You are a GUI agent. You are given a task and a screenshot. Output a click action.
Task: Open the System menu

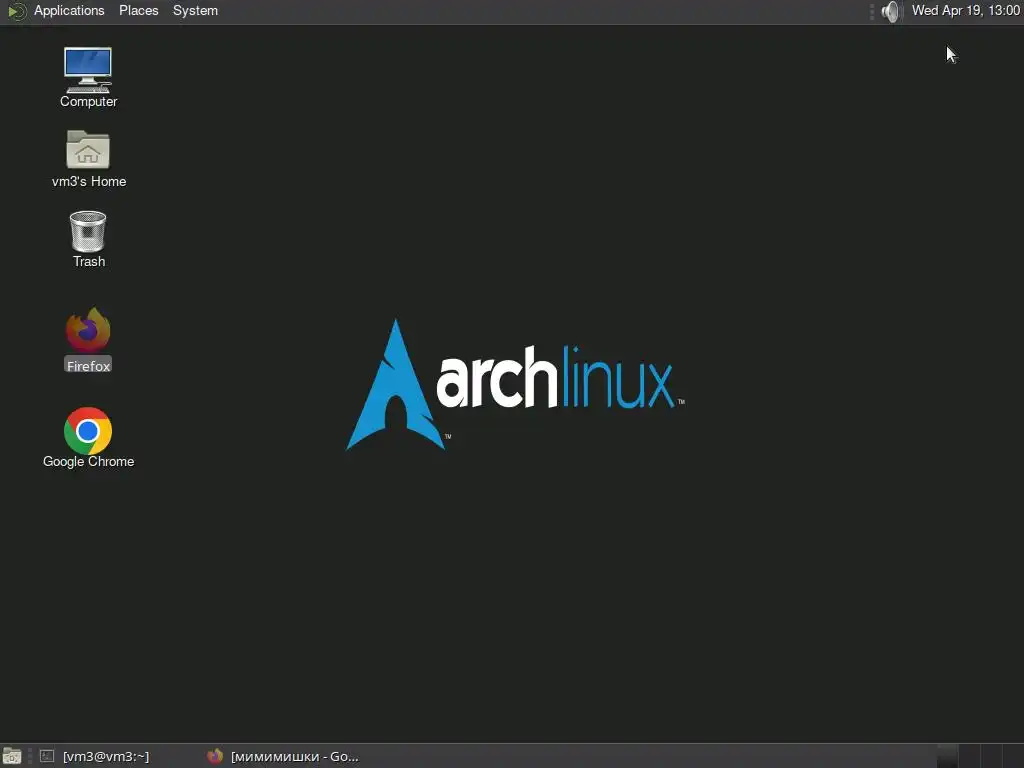pos(195,11)
